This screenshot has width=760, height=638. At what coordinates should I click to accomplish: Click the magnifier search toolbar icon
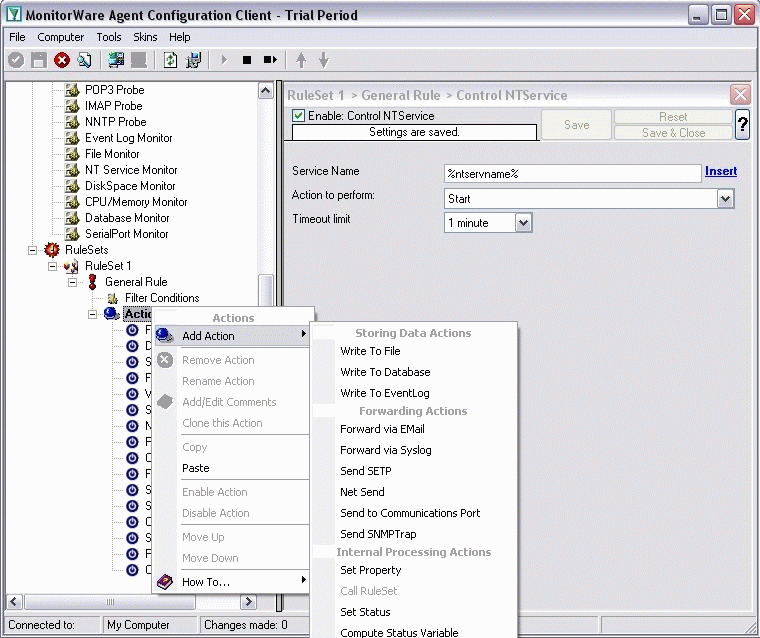(x=85, y=60)
